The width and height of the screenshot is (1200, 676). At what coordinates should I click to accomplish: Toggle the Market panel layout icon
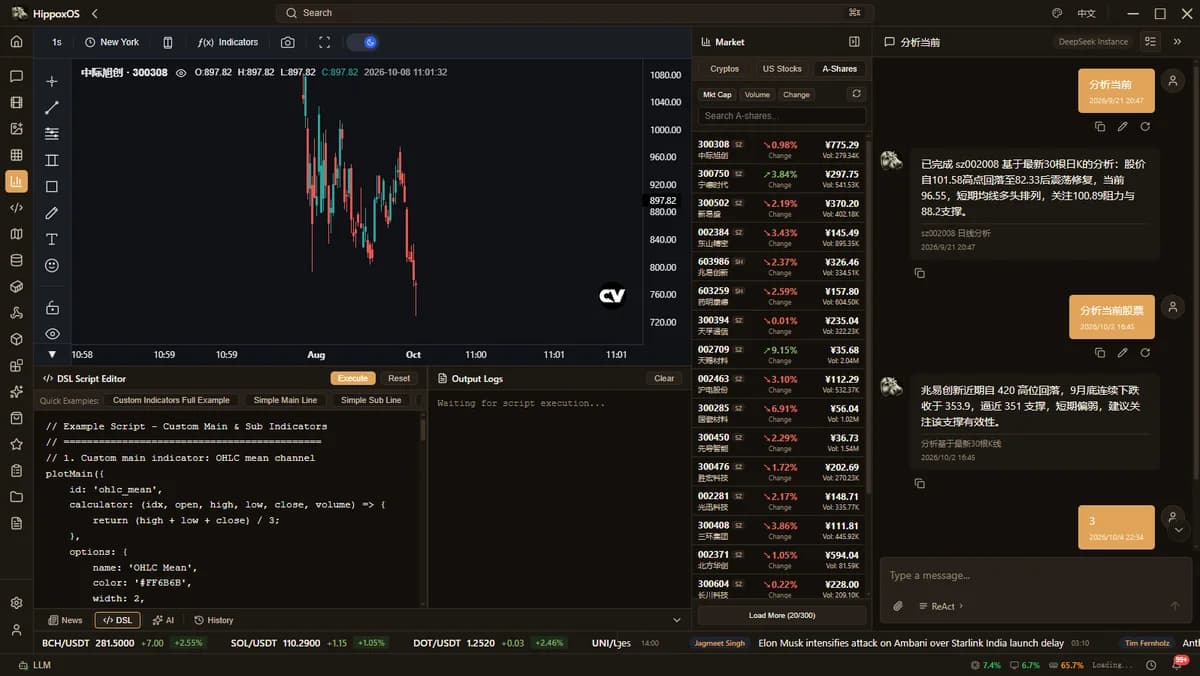[x=854, y=42]
